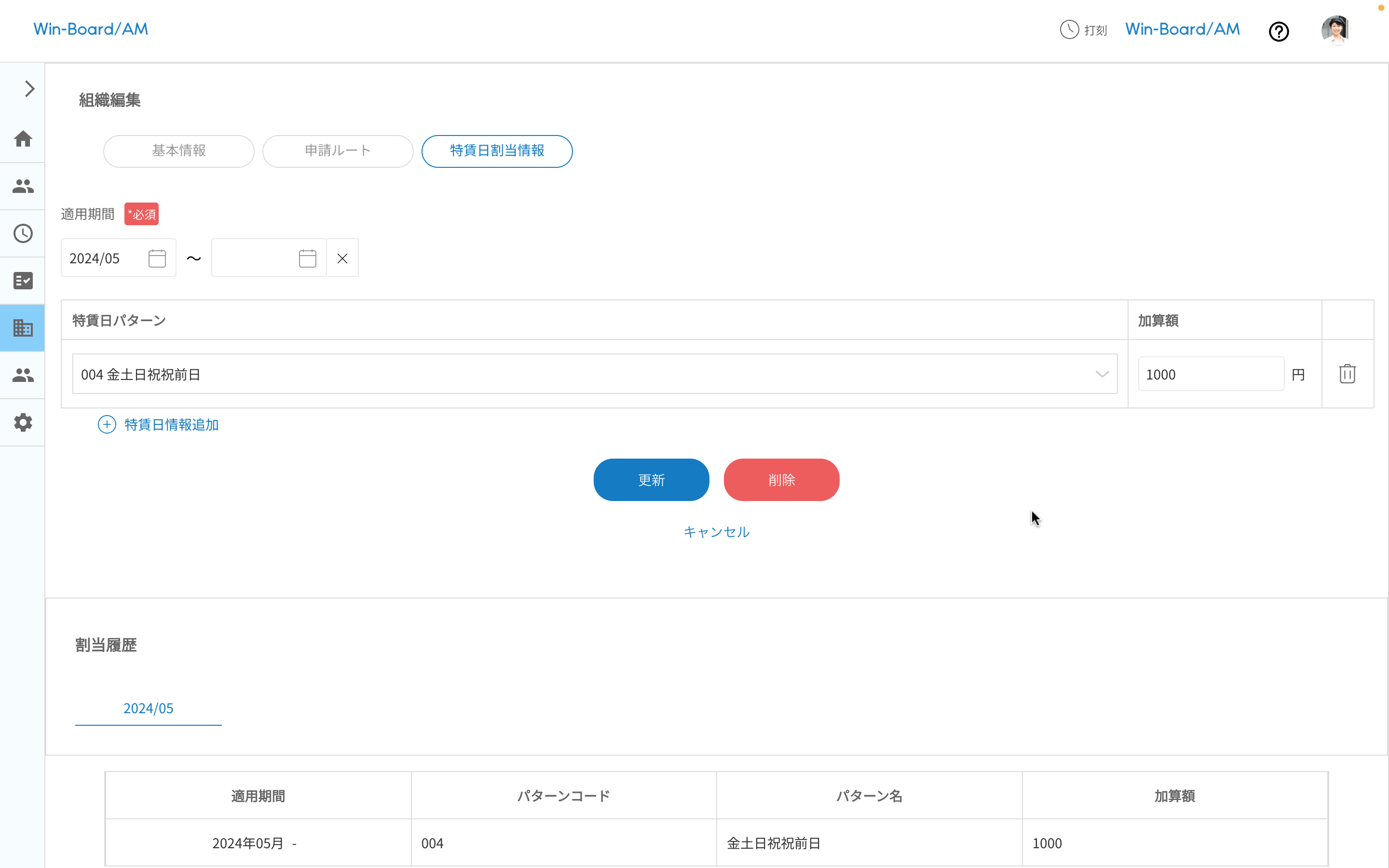Viewport: 1389px width, 868px height.
Task: Expand the sidebar with chevron arrow
Action: [29, 89]
